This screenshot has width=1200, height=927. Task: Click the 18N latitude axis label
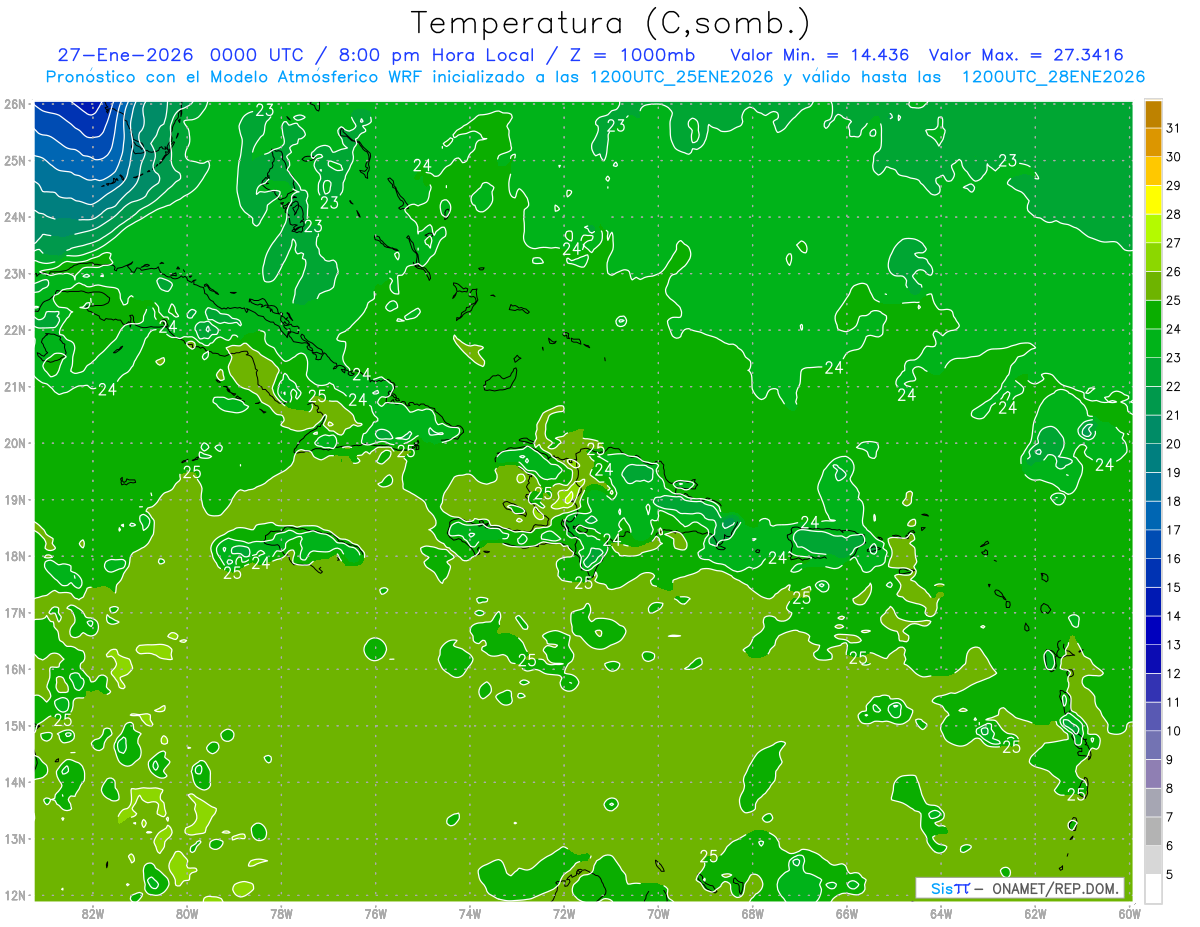click(14, 556)
